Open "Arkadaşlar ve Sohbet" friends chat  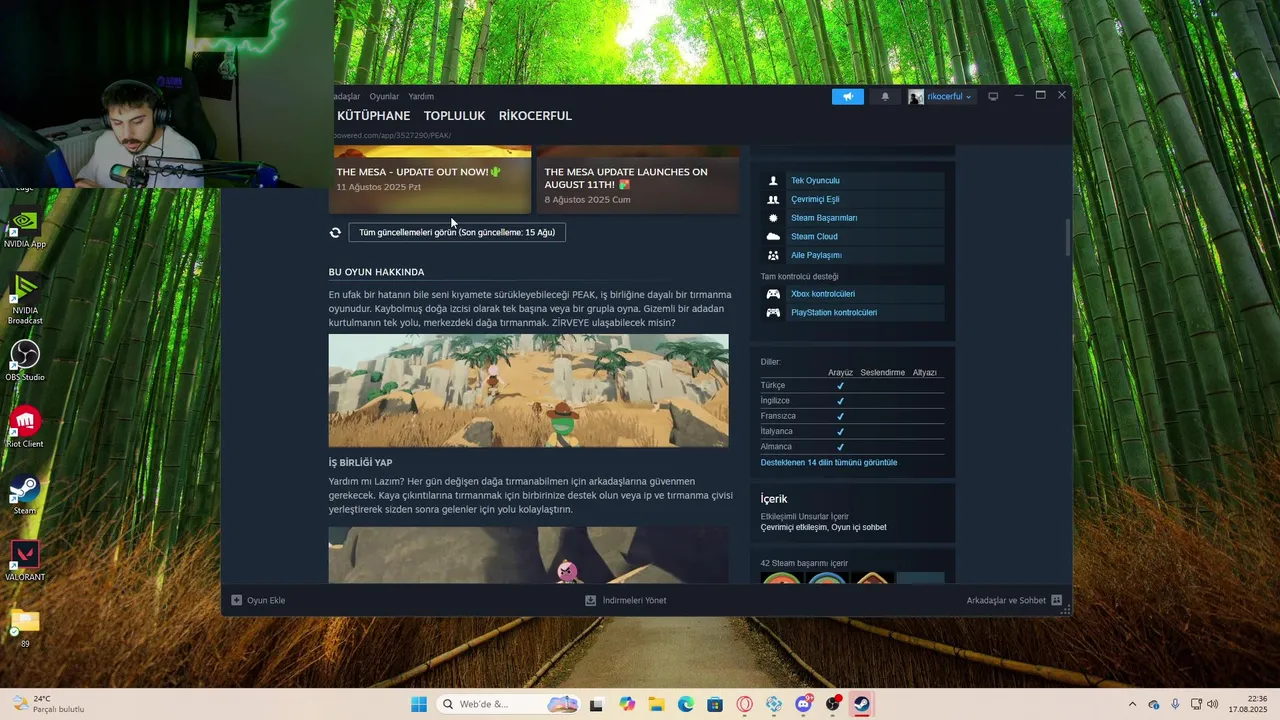coord(1015,600)
